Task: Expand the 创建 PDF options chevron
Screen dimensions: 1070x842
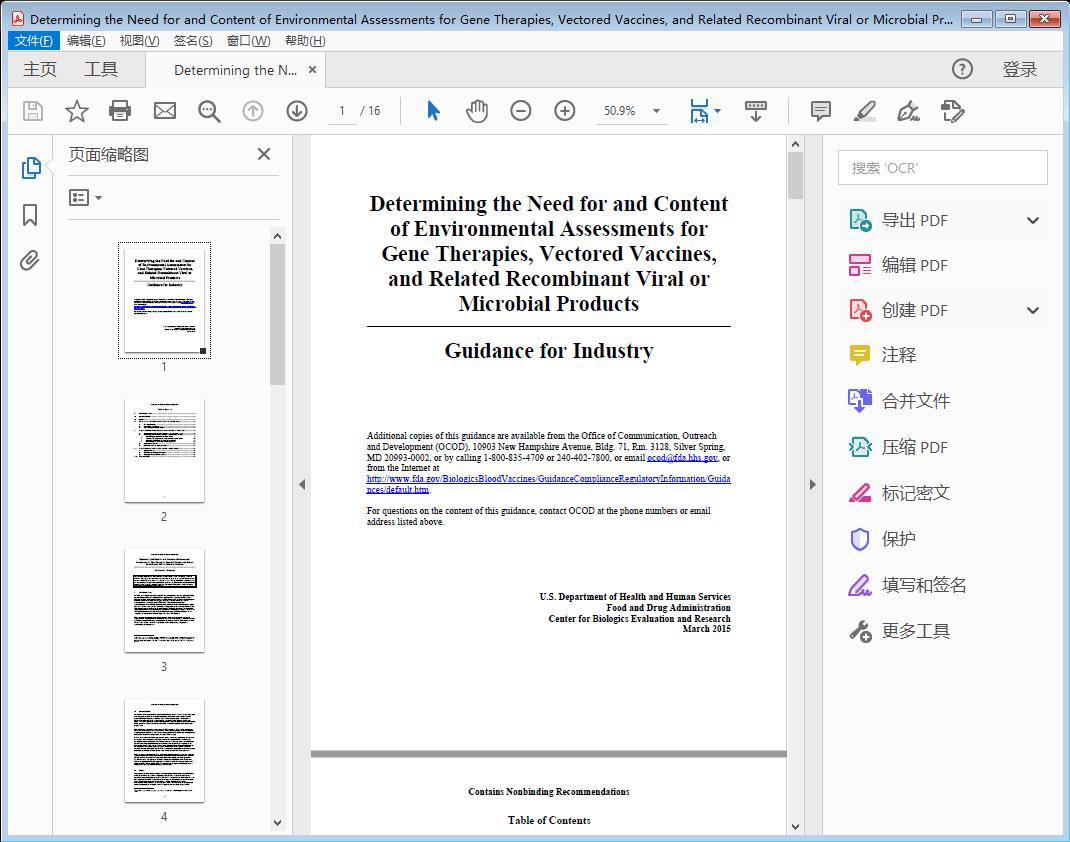Action: tap(1032, 310)
